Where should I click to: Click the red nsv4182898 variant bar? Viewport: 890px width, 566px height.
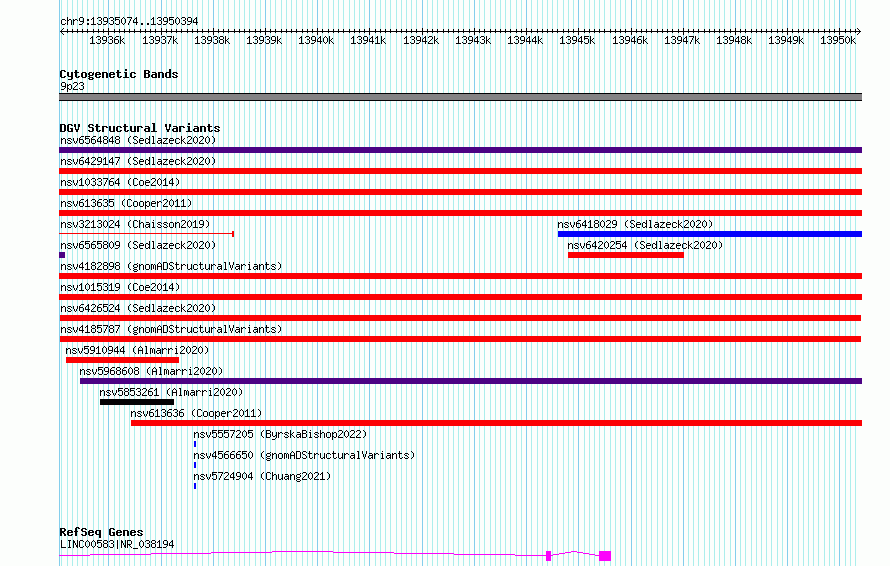460,276
